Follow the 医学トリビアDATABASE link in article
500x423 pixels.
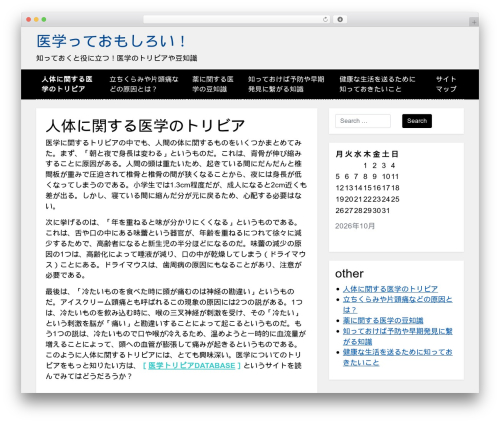pos(191,366)
